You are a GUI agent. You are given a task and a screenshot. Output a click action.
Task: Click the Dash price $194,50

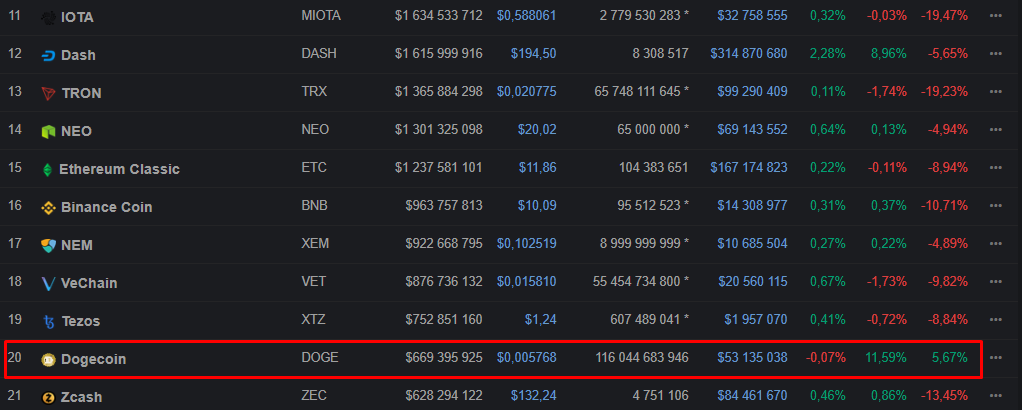pyautogui.click(x=535, y=53)
